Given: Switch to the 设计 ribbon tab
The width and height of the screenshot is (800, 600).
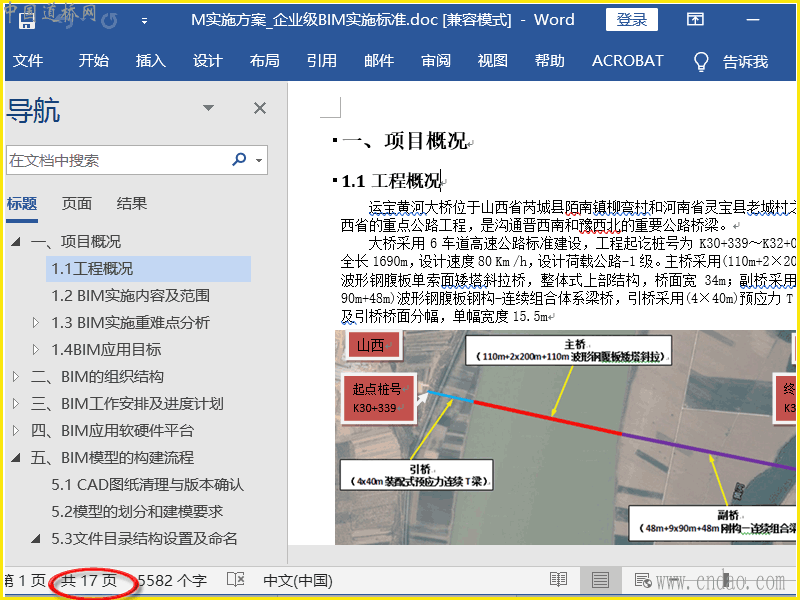Looking at the screenshot, I should (x=207, y=61).
